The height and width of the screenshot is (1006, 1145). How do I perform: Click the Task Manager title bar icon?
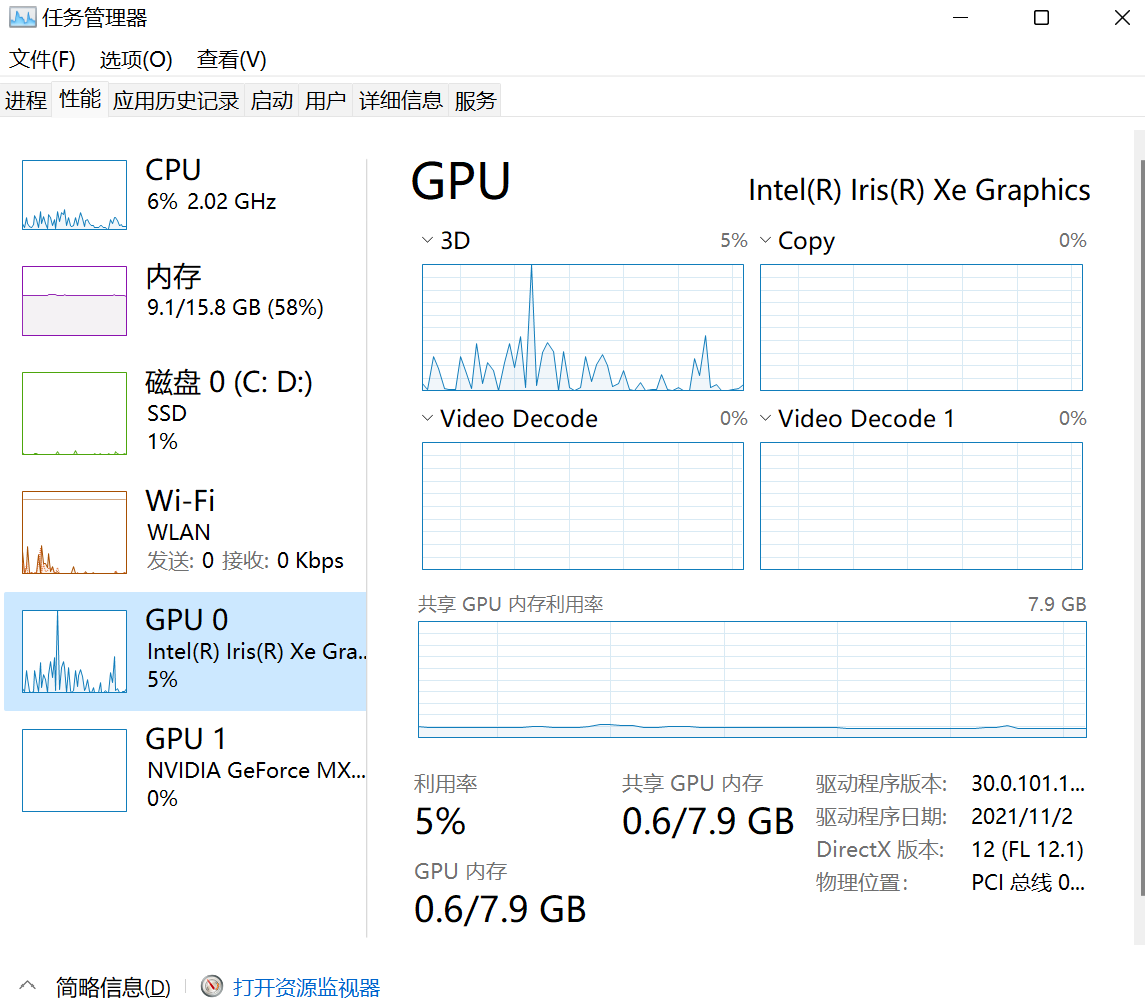(x=22, y=18)
